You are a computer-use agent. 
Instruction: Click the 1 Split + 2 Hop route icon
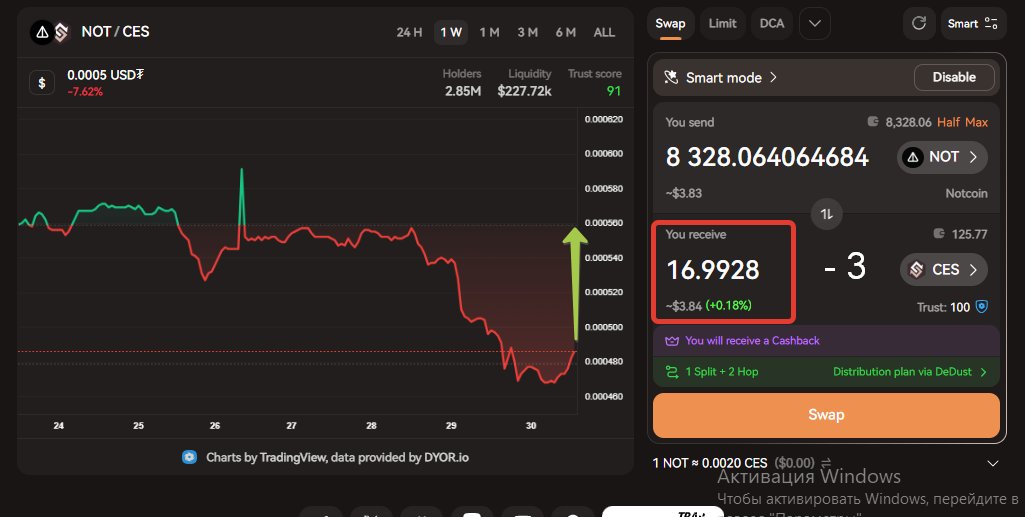pyautogui.click(x=671, y=372)
